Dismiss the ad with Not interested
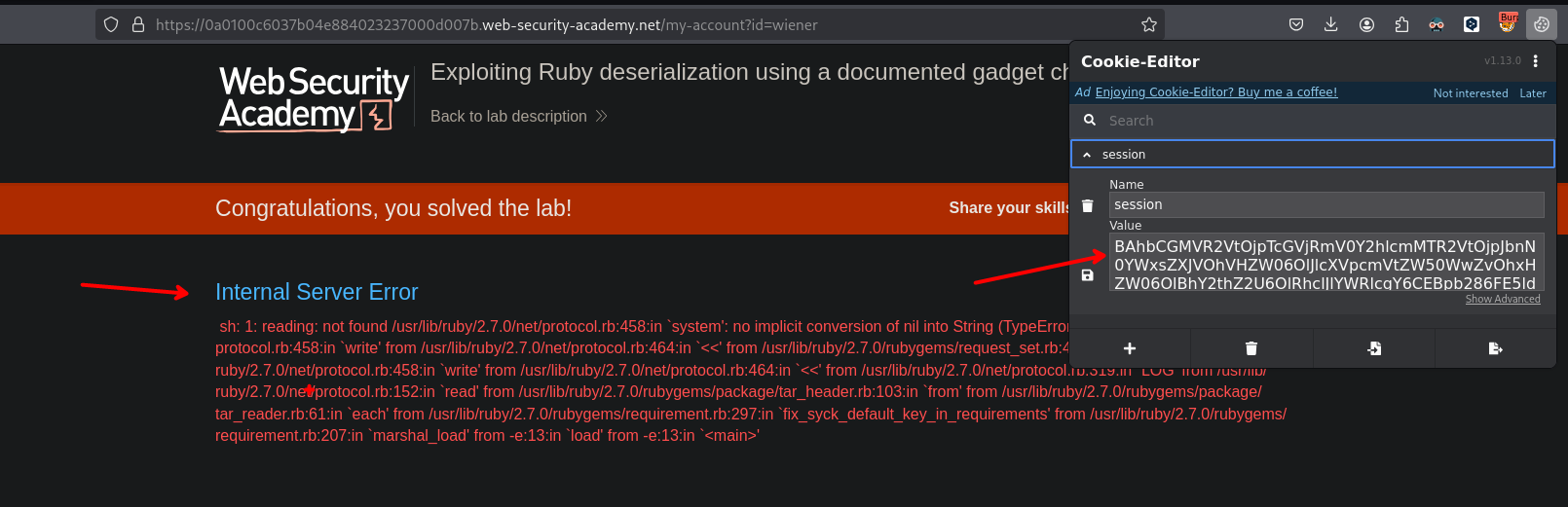This screenshot has height=507, width=1568. click(1470, 93)
